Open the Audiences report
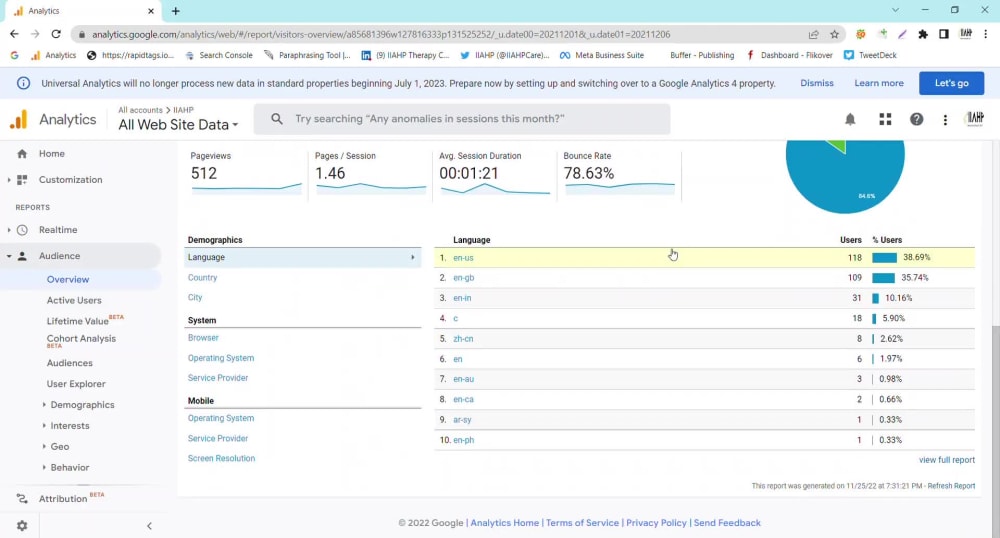The height and width of the screenshot is (538, 1000). (x=70, y=363)
